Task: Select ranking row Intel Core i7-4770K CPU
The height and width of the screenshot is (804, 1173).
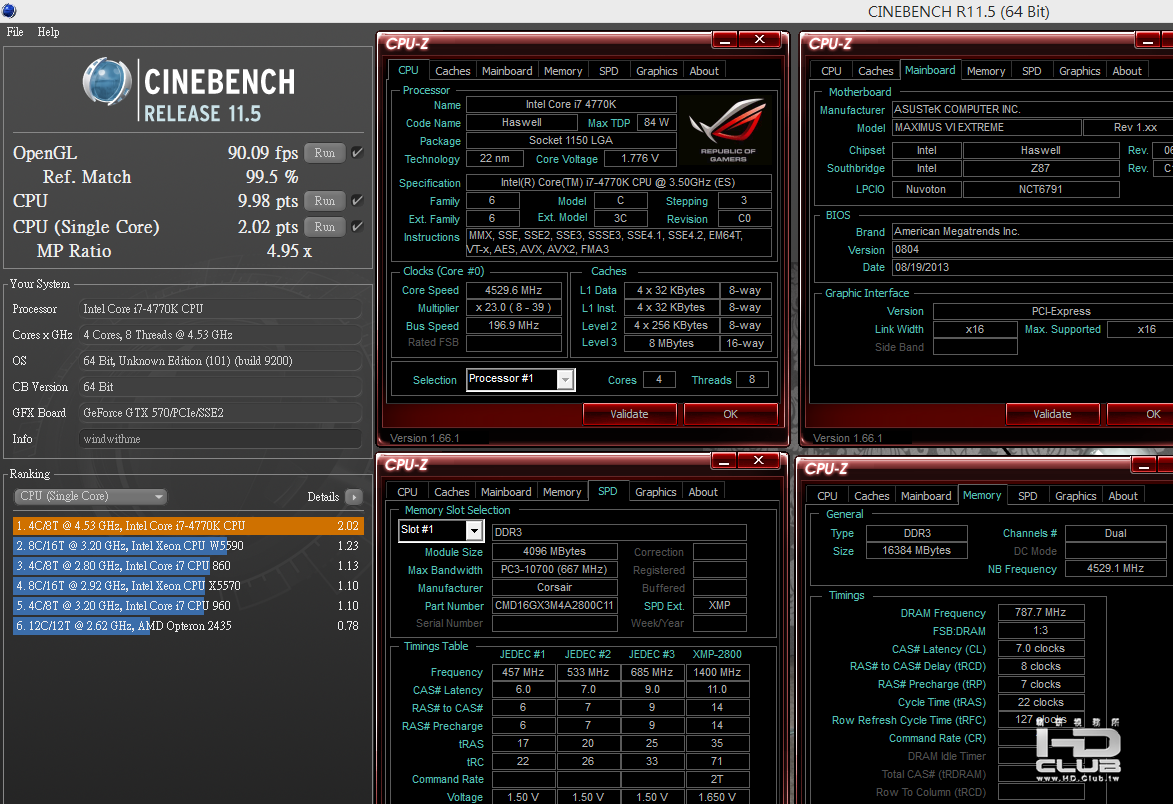Action: tap(189, 526)
